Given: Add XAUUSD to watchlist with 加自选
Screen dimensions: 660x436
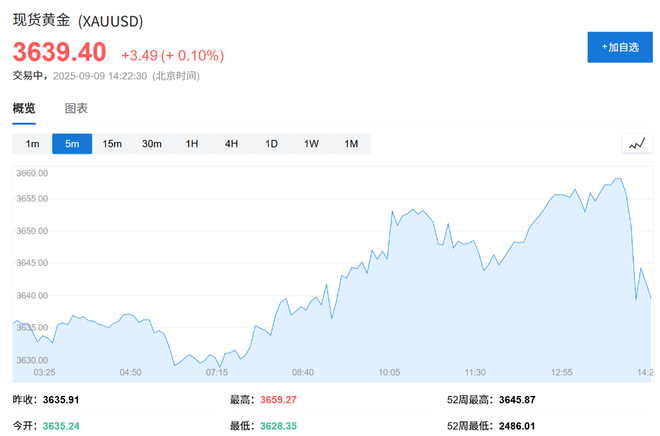Looking at the screenshot, I should coord(619,47).
